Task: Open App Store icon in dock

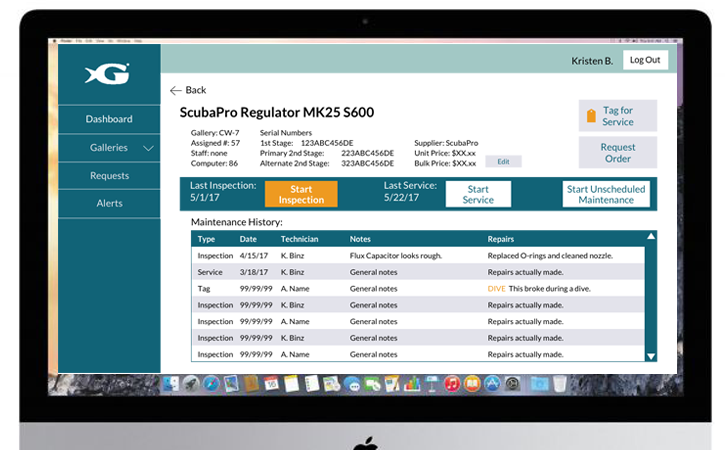Action: (492, 384)
